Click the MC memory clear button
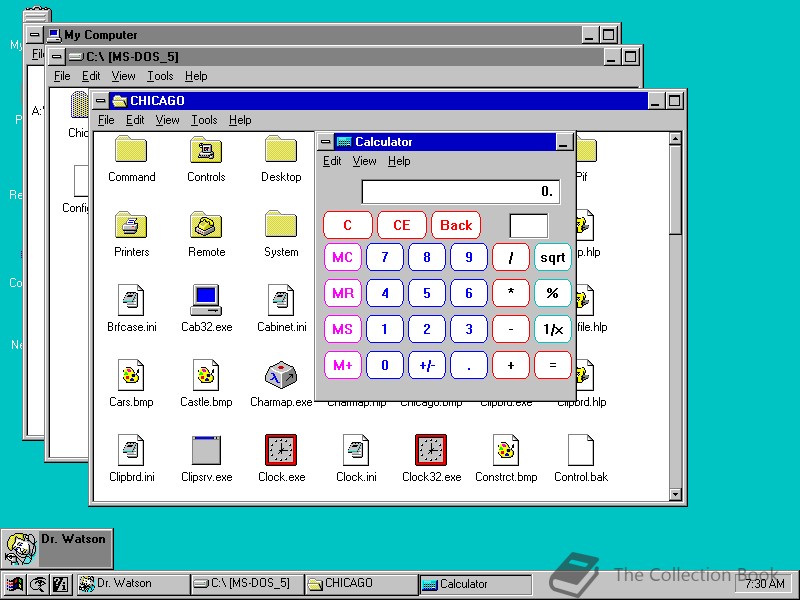 342,257
